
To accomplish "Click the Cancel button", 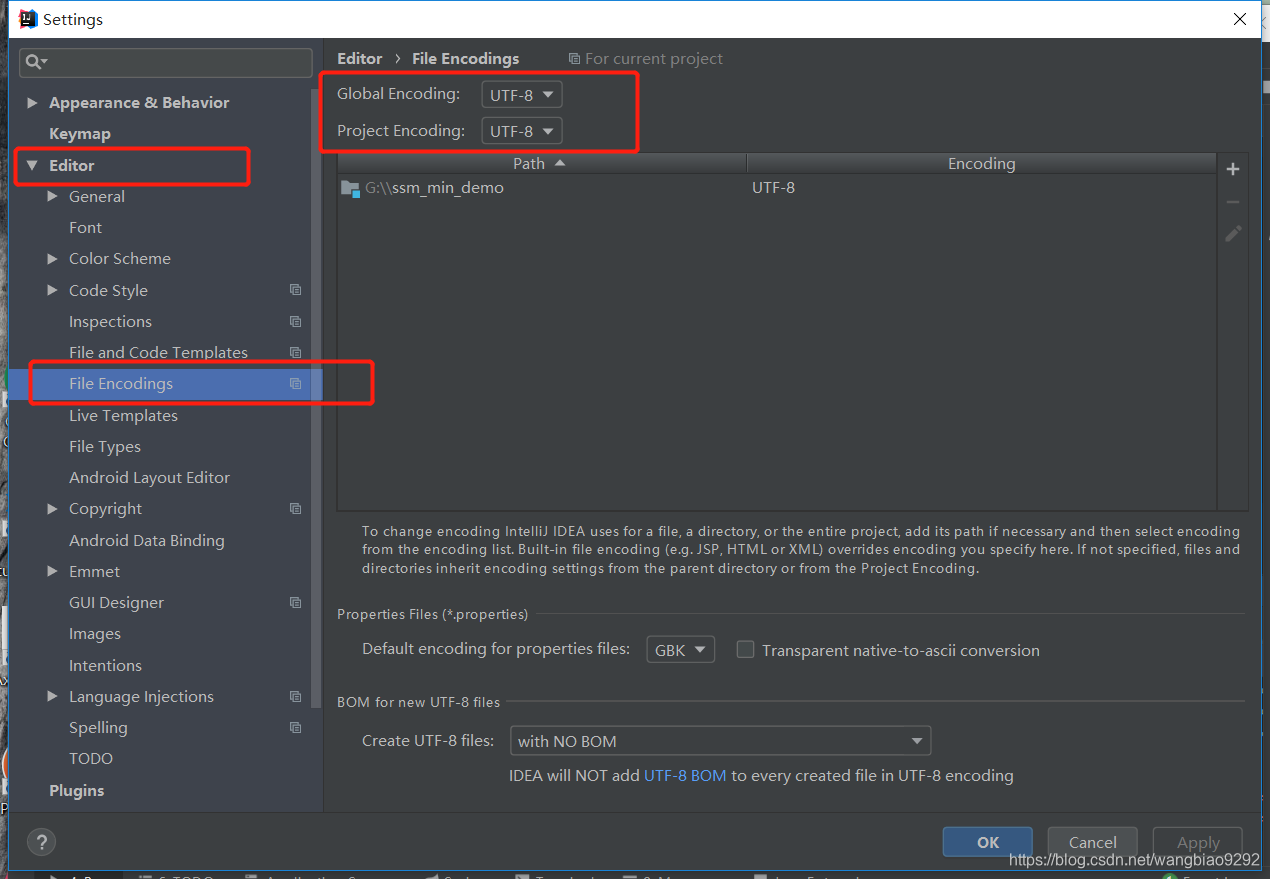I will 1092,842.
